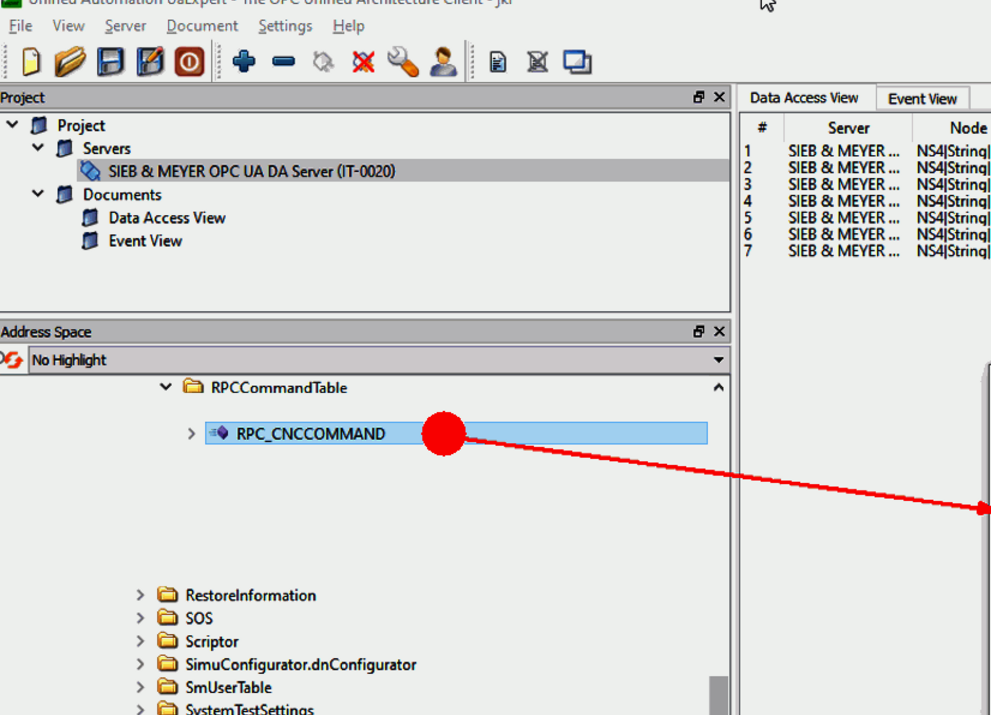
Task: Open the View menu
Action: [68, 26]
